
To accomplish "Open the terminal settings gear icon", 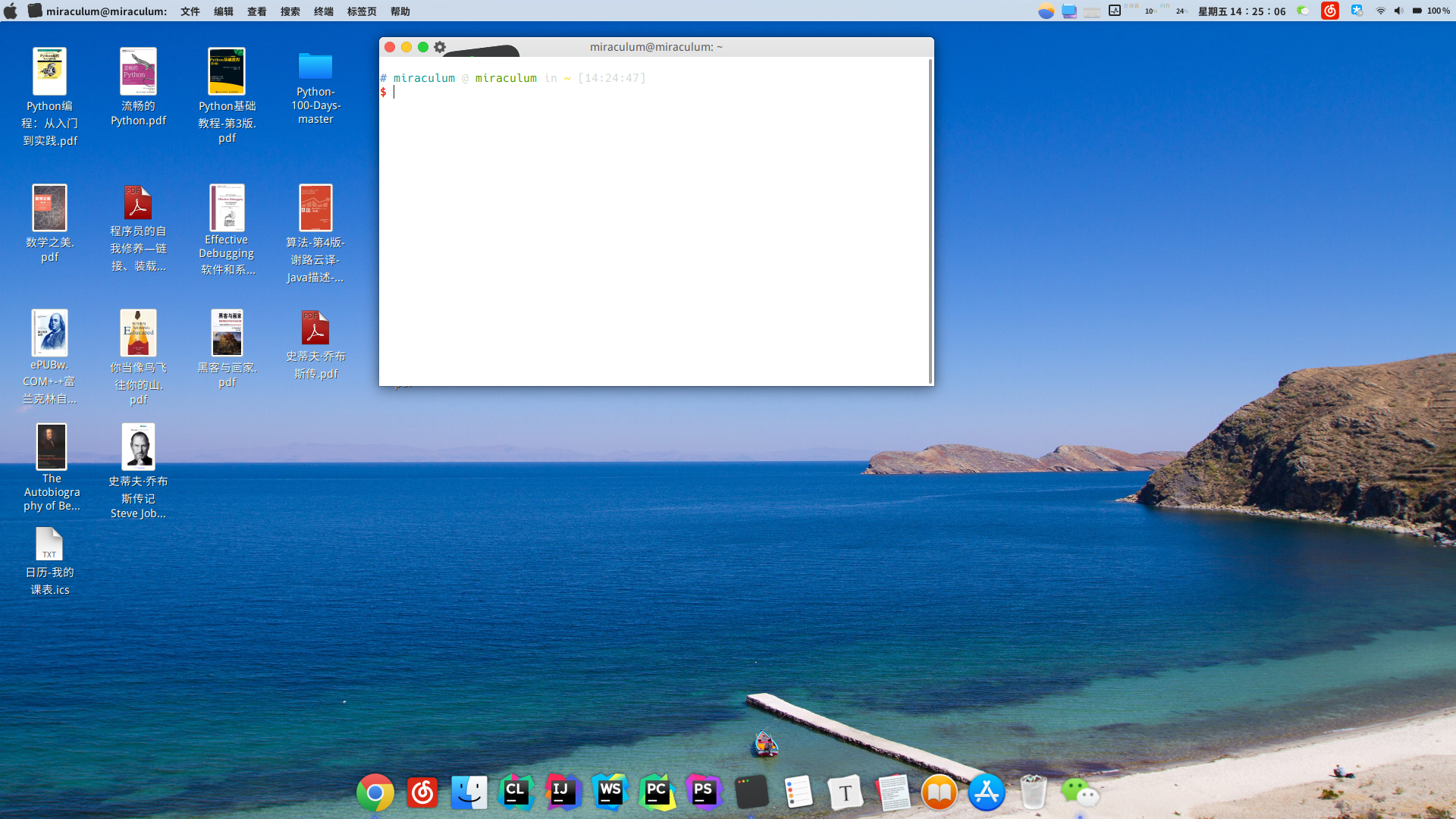I will pyautogui.click(x=440, y=47).
